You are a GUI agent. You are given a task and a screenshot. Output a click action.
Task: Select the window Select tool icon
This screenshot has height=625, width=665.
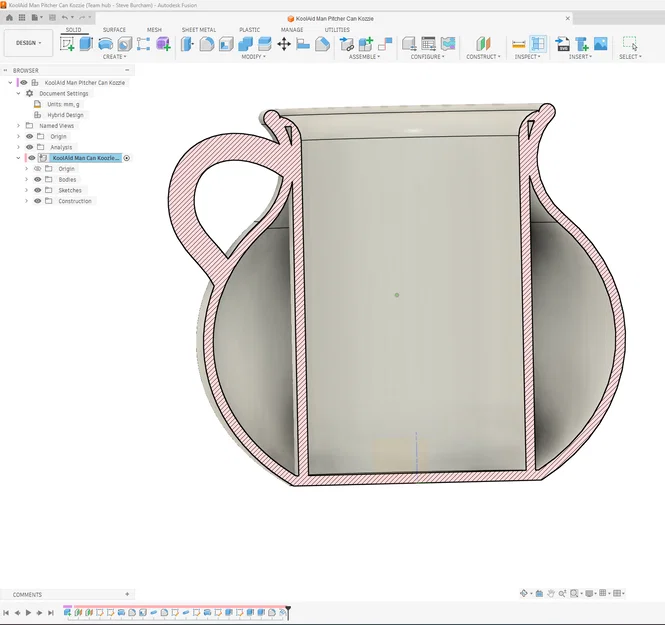click(x=630, y=44)
